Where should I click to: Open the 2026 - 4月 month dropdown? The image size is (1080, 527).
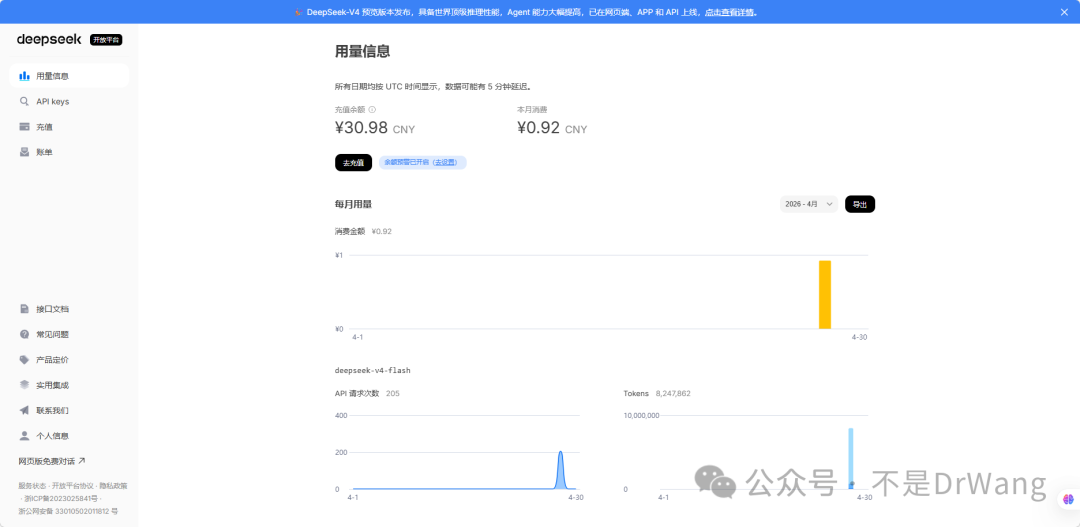[x=809, y=205]
